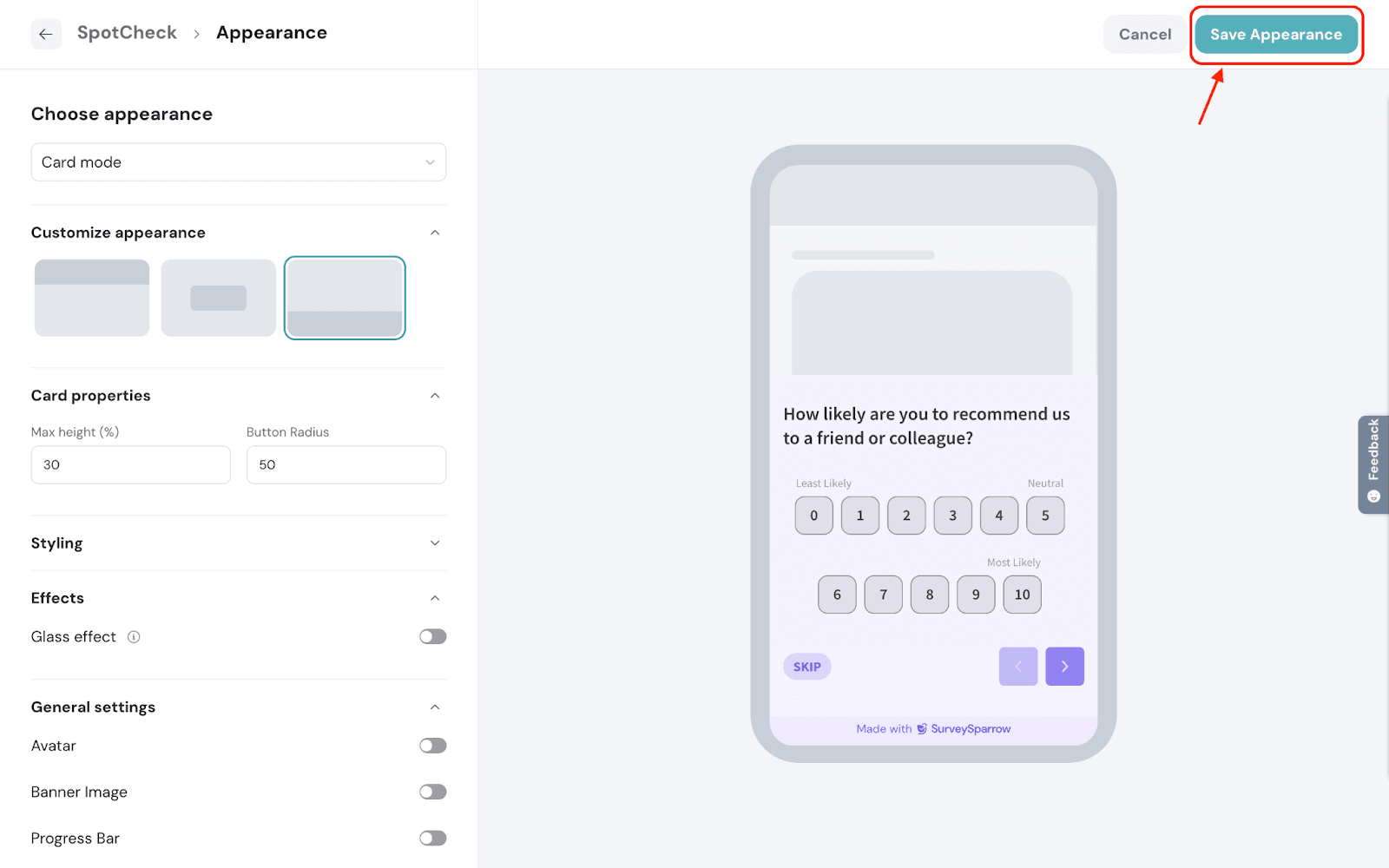Collapse the Card properties section

click(x=435, y=396)
